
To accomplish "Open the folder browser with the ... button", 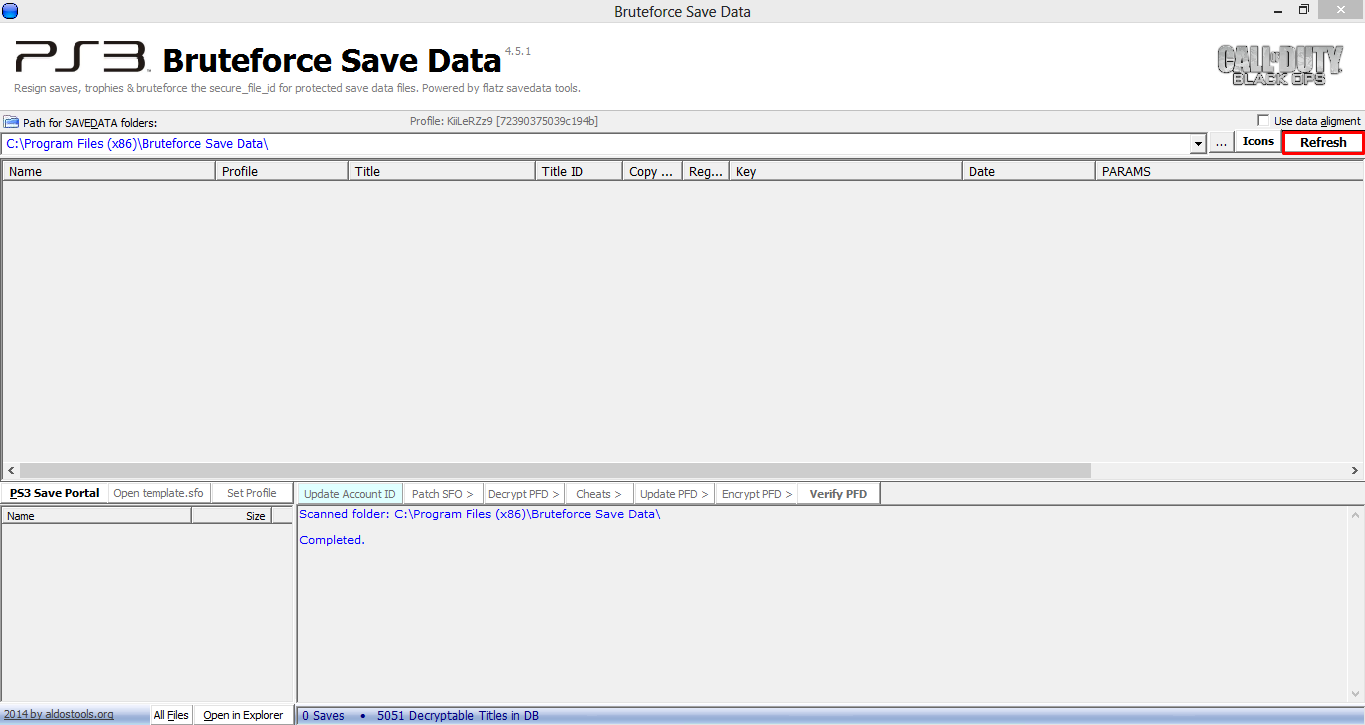I will coord(1221,143).
